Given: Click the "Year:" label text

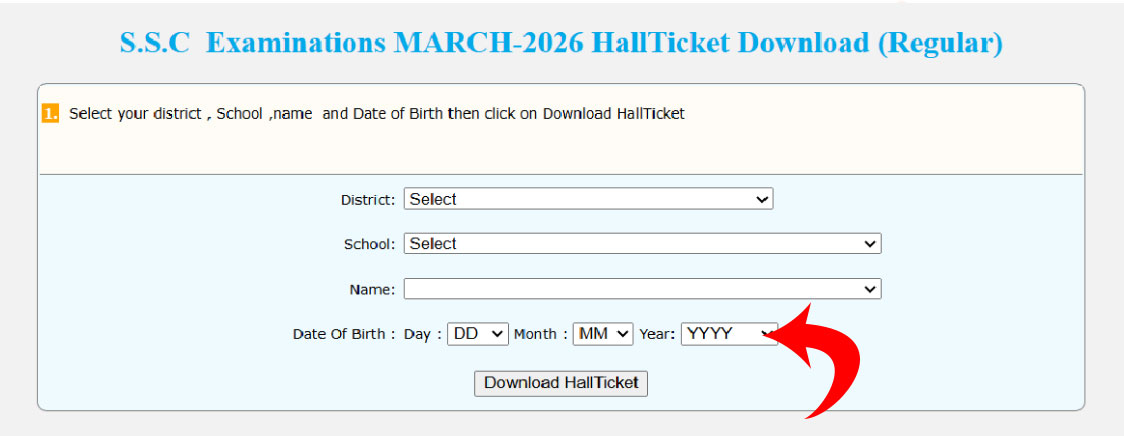Looking at the screenshot, I should click(x=658, y=335).
